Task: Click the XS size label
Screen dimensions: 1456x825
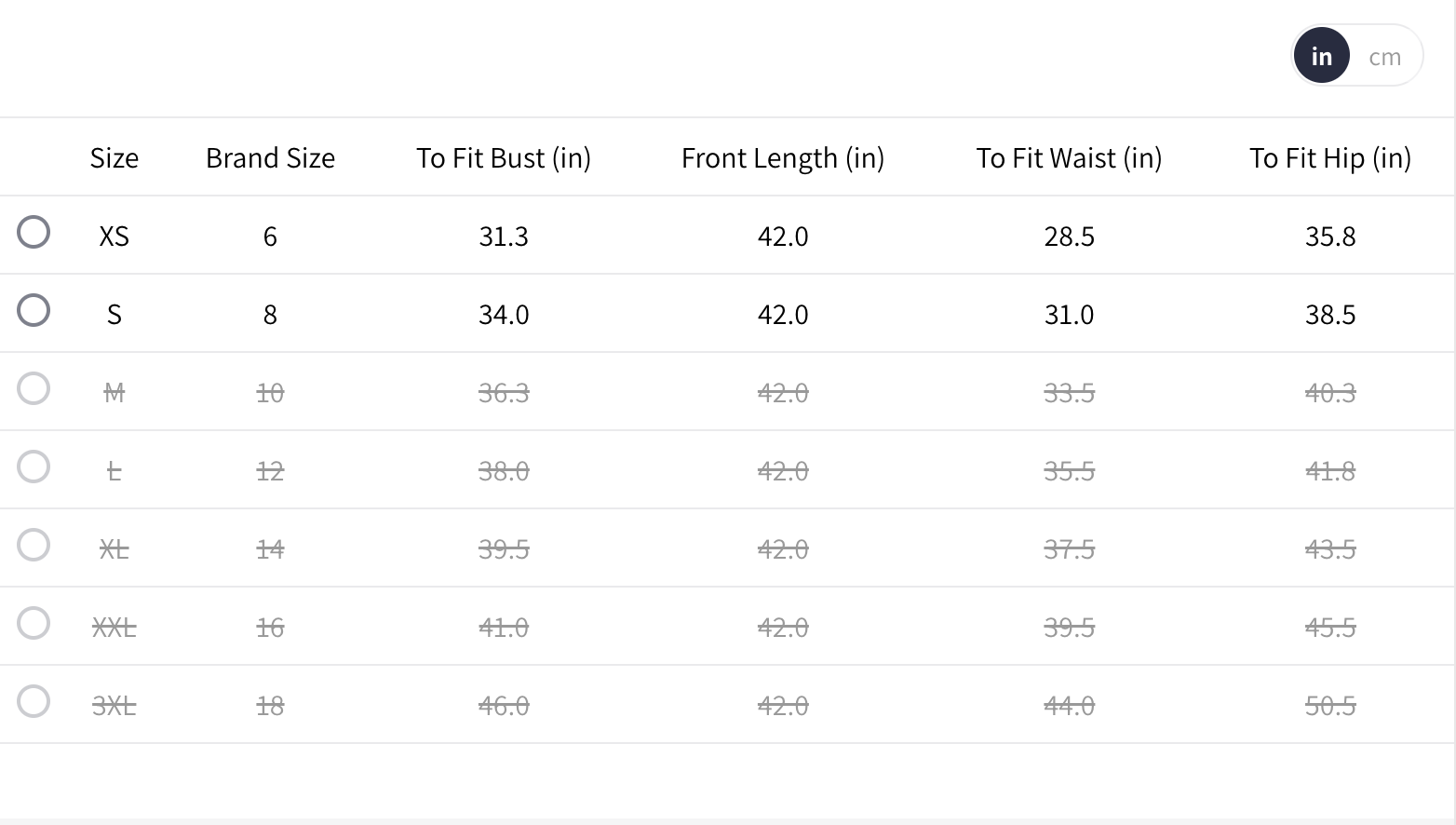Action: coord(115,237)
